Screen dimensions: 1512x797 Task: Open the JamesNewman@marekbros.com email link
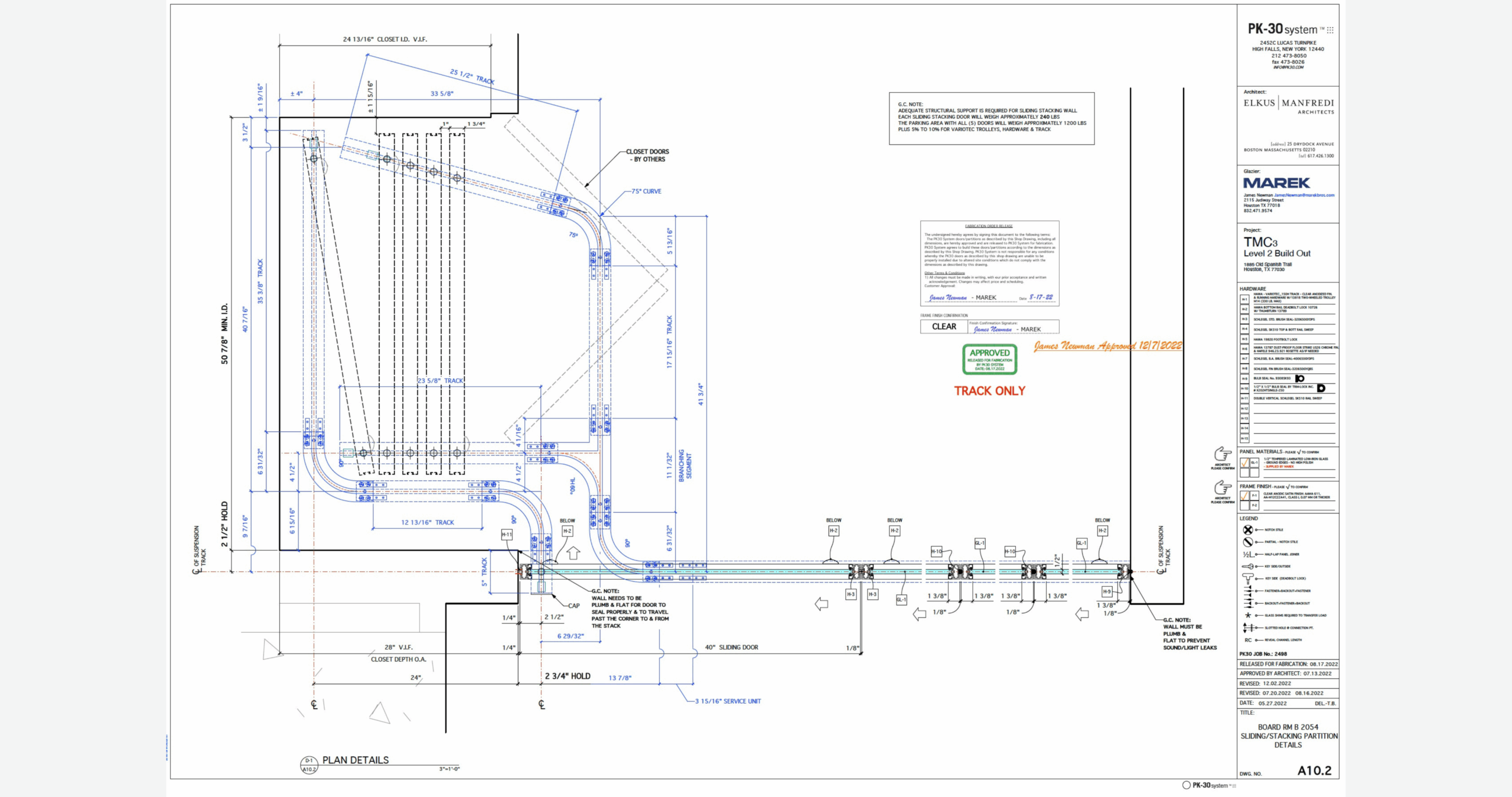tap(1304, 195)
